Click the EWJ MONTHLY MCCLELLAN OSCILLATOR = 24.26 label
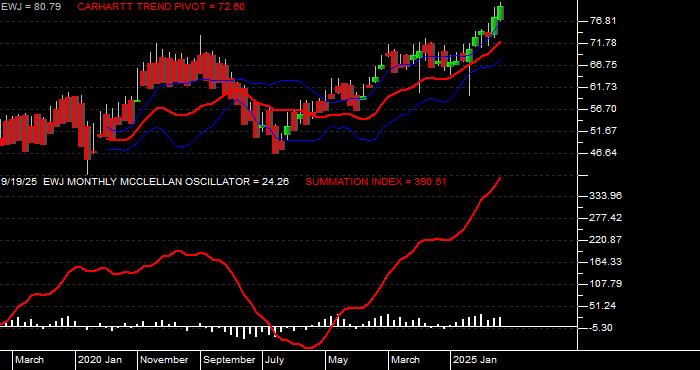 [x=166, y=182]
